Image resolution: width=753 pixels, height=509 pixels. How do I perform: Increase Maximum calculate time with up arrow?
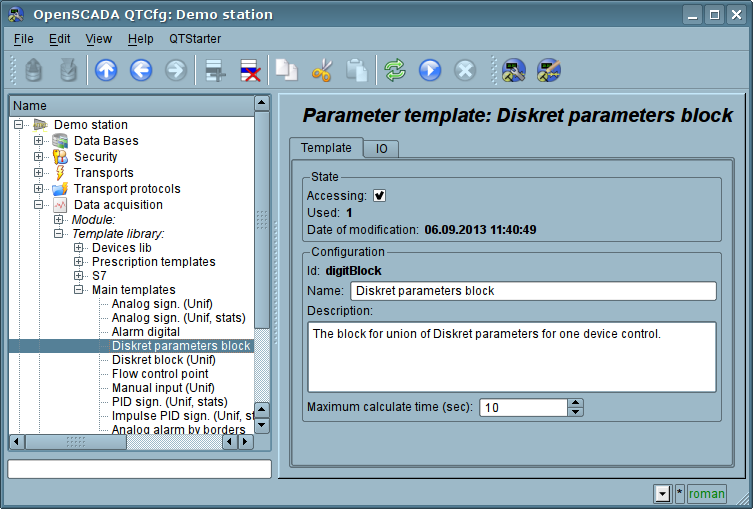coord(575,403)
